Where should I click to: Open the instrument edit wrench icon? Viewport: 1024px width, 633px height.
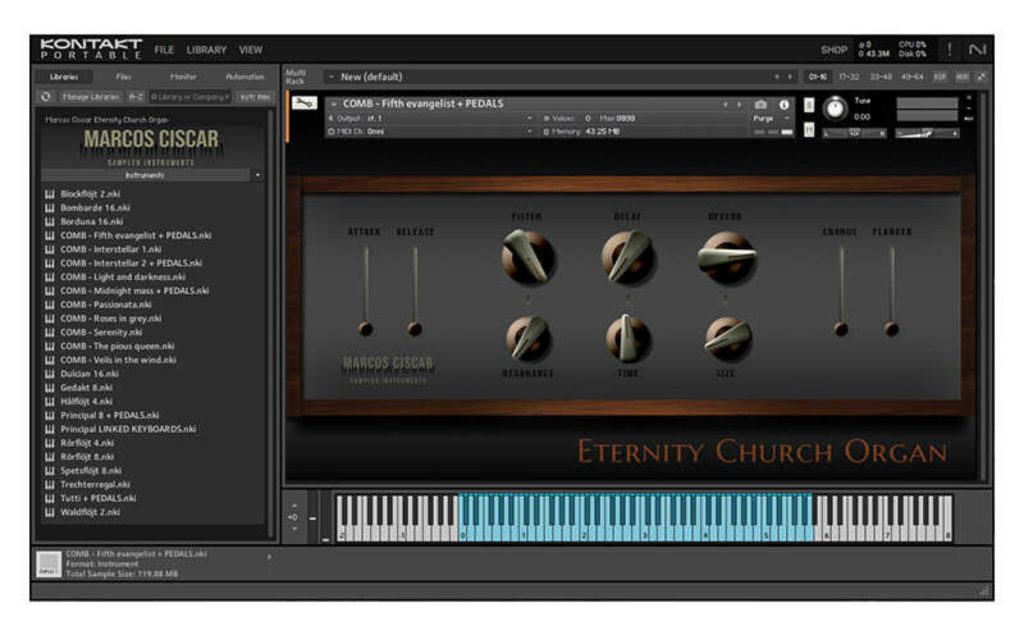(x=304, y=103)
